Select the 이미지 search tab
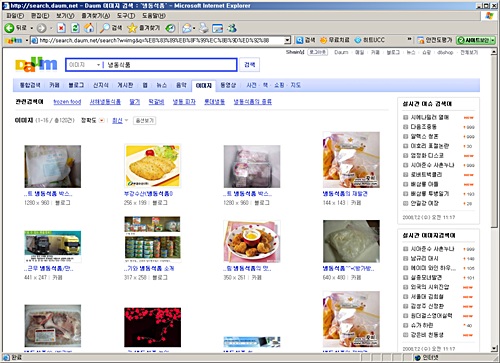 (204, 86)
